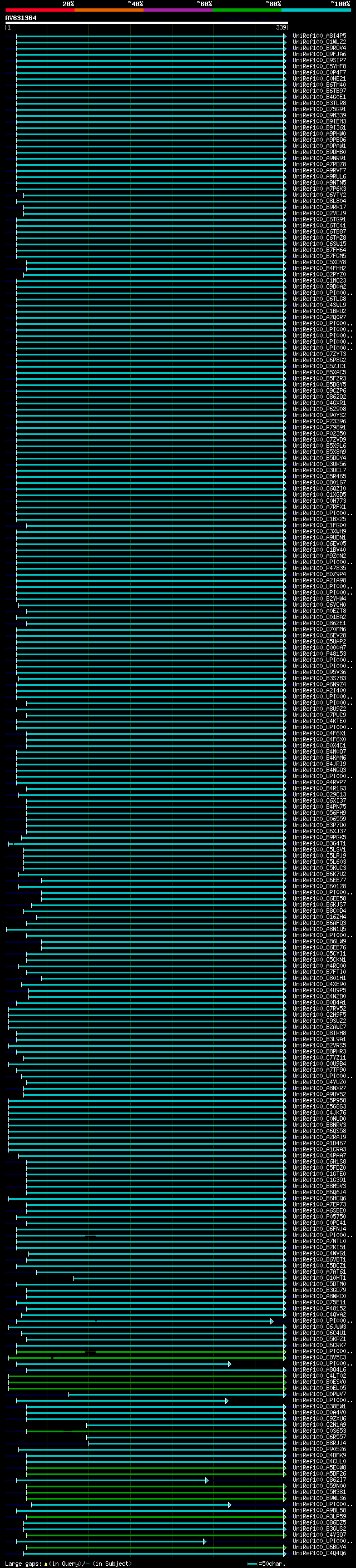Select the UniRef100_Q6FNJ4 hit label

tap(319, 1229)
